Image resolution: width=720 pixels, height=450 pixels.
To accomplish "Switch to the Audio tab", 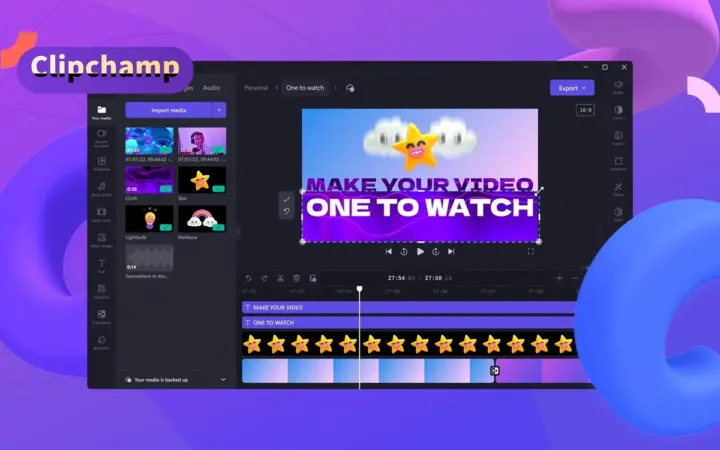I will tap(211, 88).
